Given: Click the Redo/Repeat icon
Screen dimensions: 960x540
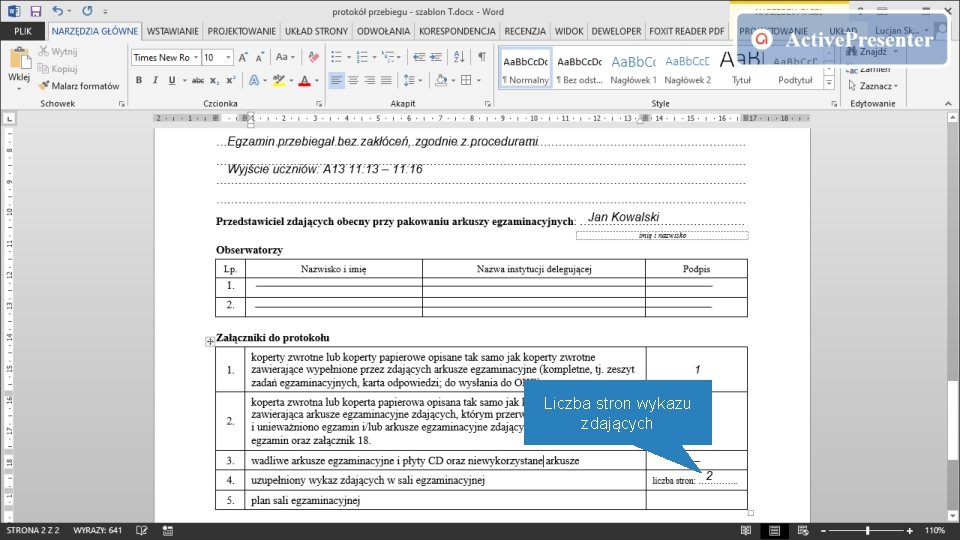Looking at the screenshot, I should point(87,11).
